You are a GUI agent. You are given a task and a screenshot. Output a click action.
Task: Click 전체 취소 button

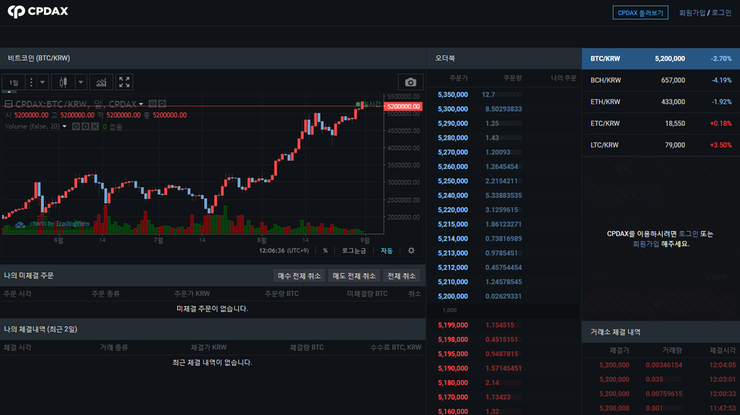(x=401, y=276)
